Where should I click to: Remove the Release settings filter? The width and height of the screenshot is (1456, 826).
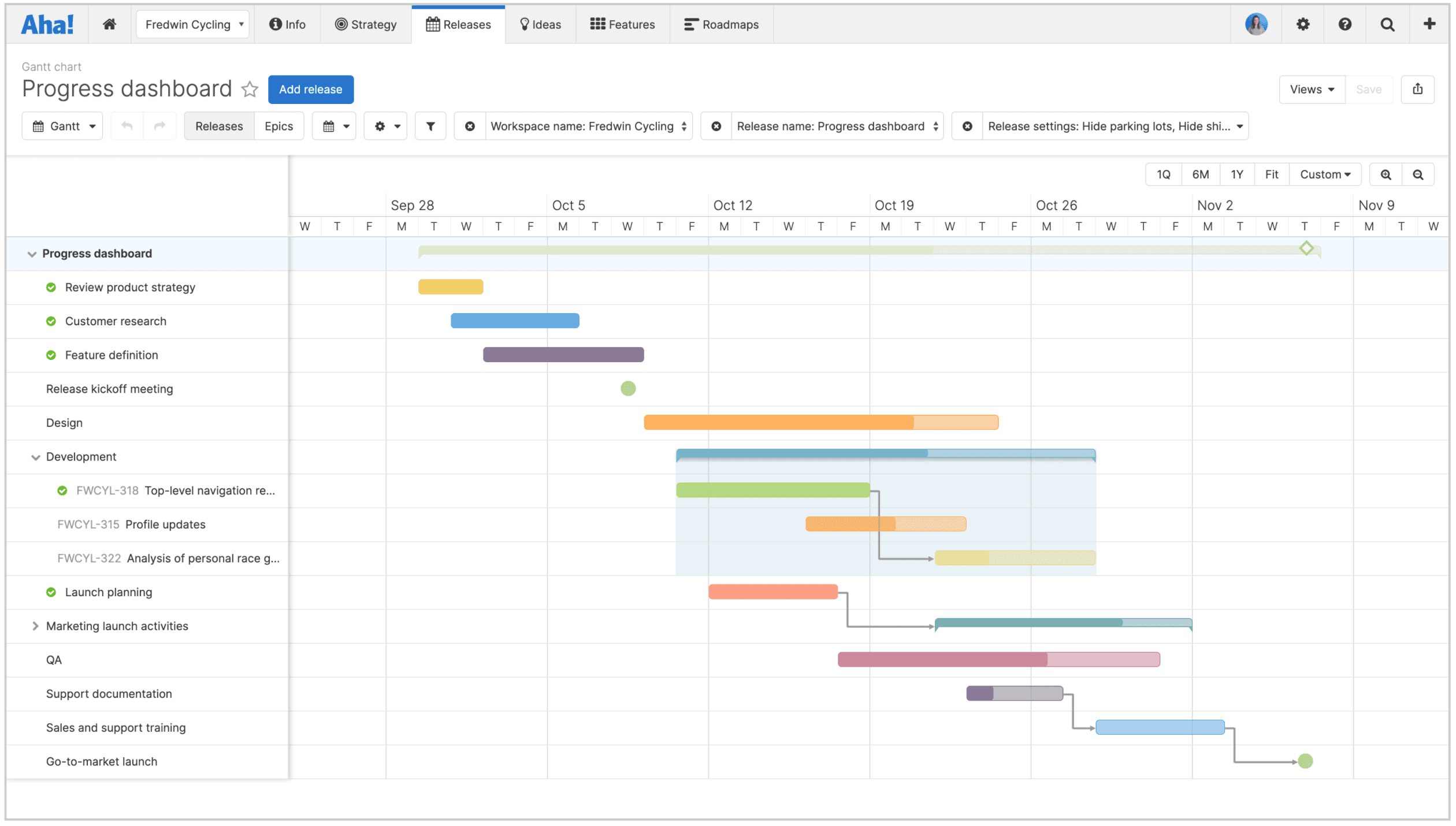pos(967,126)
